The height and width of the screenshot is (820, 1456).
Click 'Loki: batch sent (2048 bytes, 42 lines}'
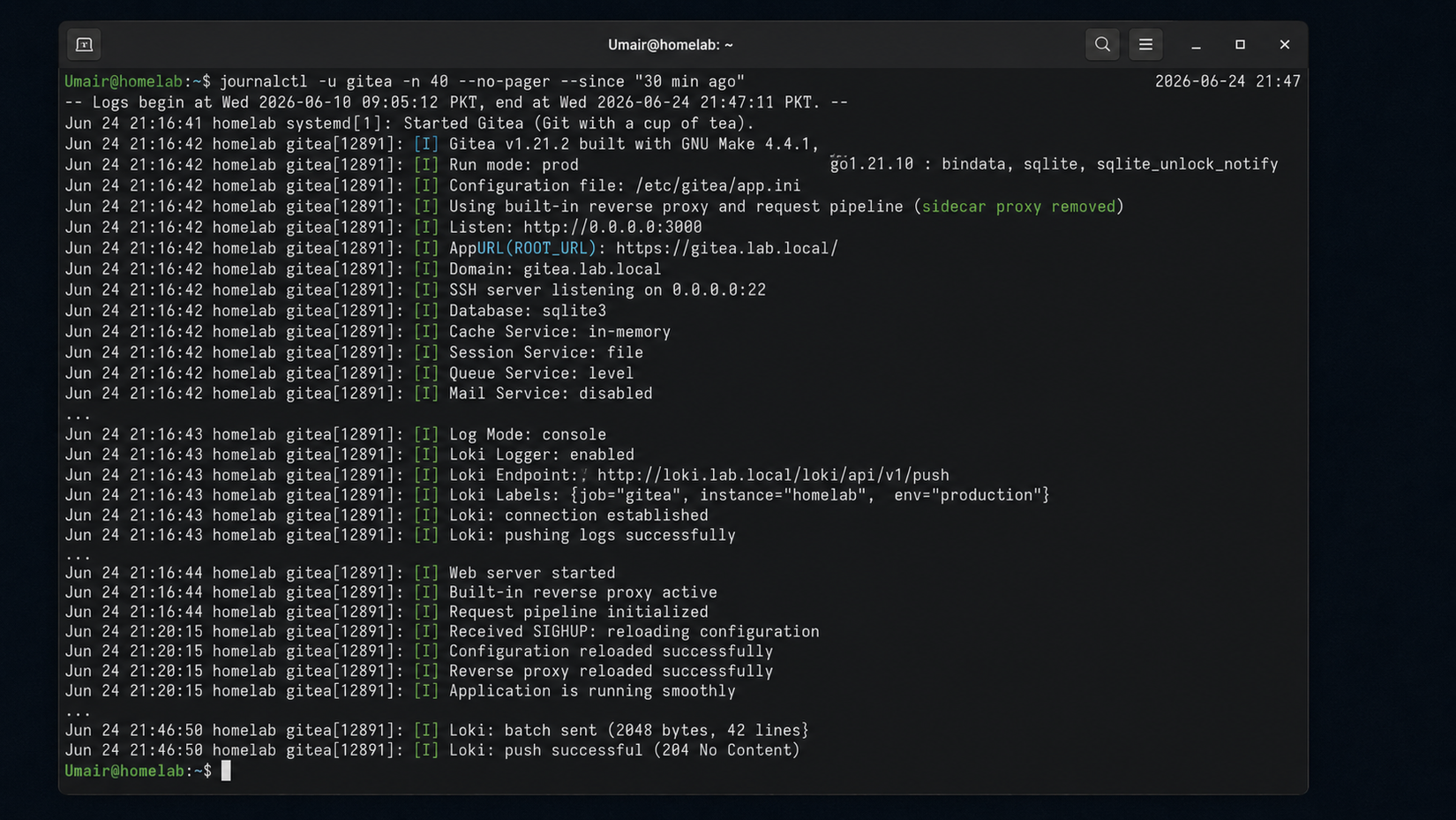pos(629,731)
